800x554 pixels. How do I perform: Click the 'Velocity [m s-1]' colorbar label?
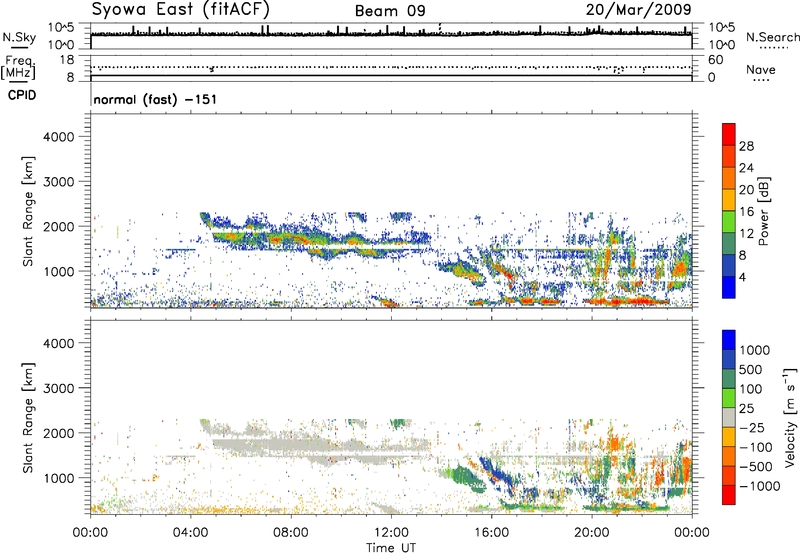click(x=790, y=417)
